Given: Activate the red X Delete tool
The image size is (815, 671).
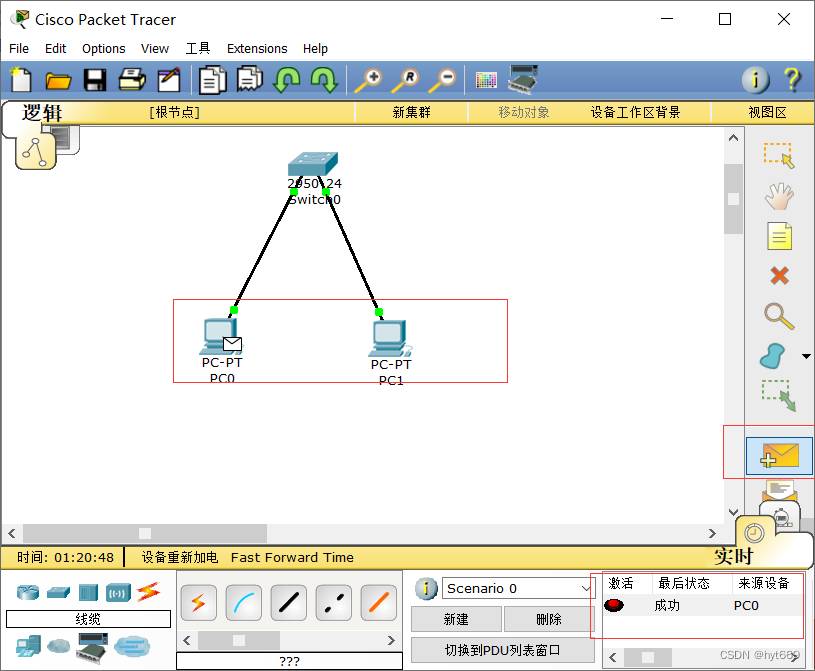Looking at the screenshot, I should coord(779,275).
